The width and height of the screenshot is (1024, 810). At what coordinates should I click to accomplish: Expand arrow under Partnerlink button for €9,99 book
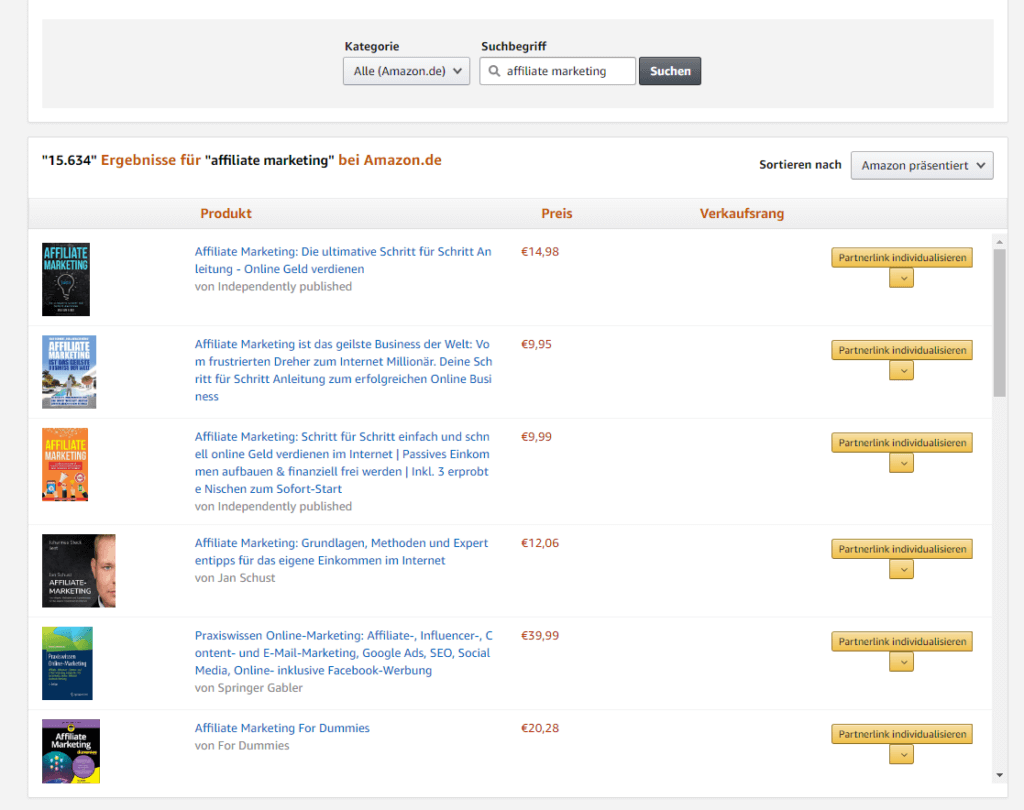coord(902,464)
